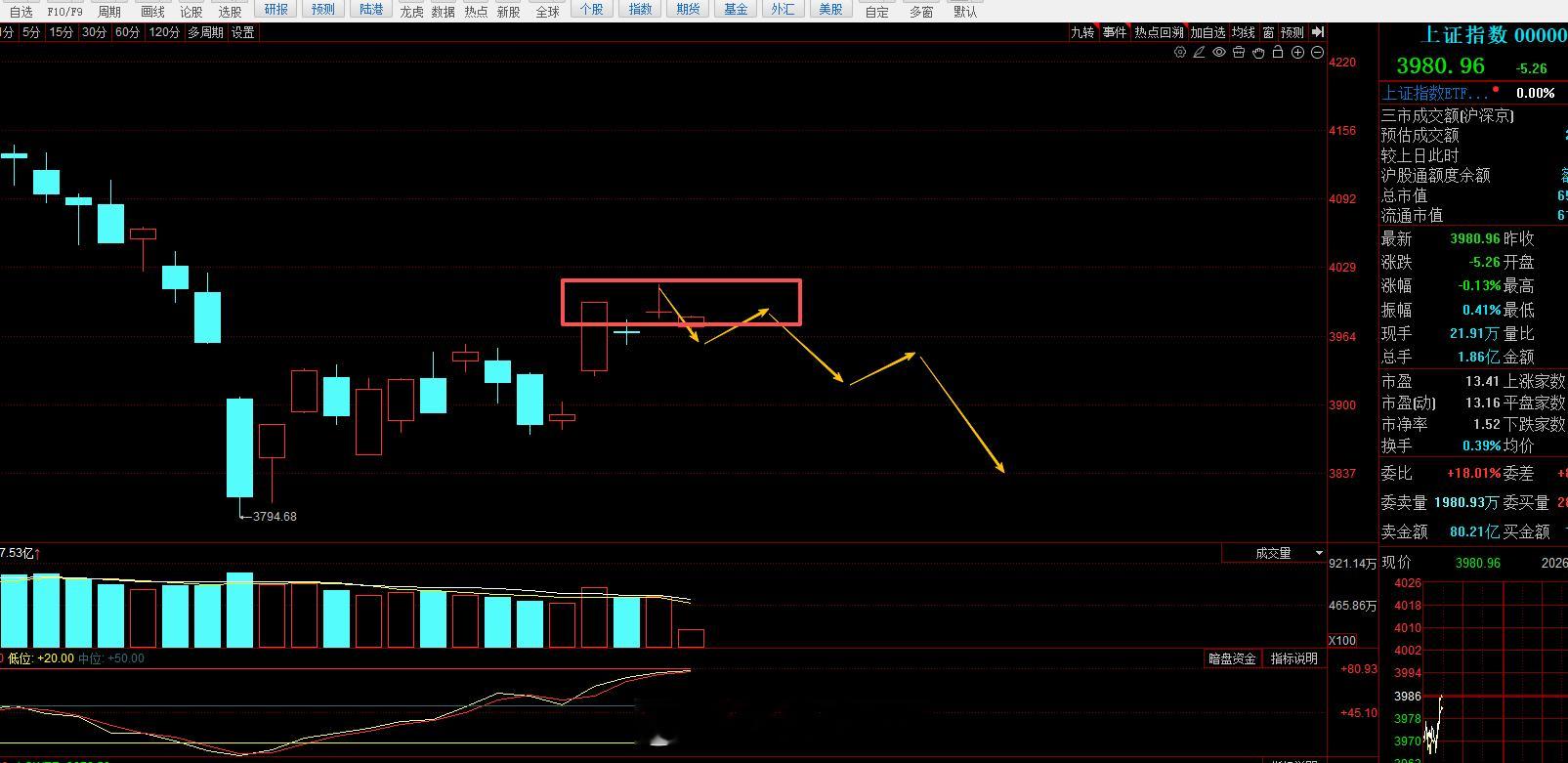Screen dimensions: 1568x763
Task: Open 多周期 multi-period tab
Action: pyautogui.click(x=206, y=32)
